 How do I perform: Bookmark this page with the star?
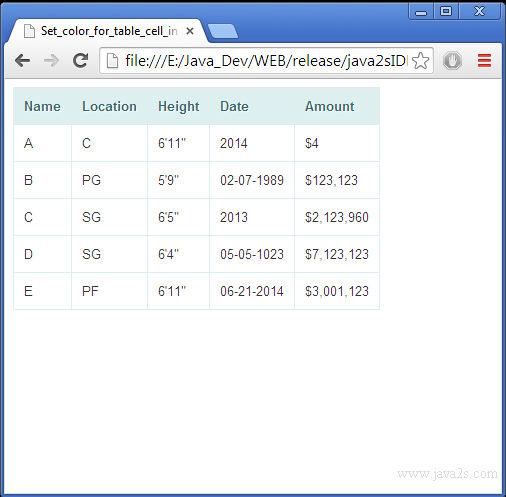420,61
